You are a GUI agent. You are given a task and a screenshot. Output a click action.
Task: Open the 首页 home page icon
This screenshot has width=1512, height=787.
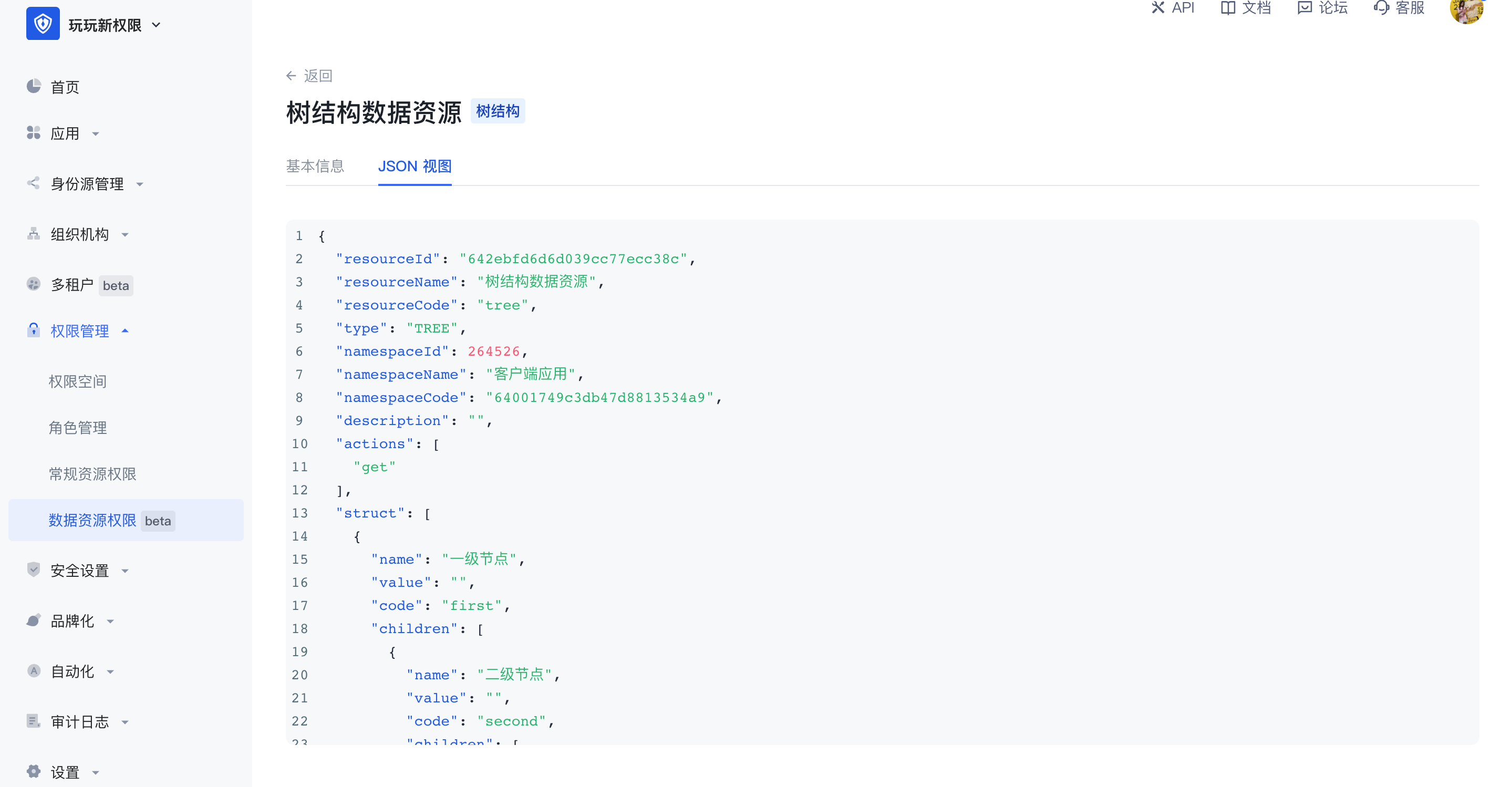point(35,87)
